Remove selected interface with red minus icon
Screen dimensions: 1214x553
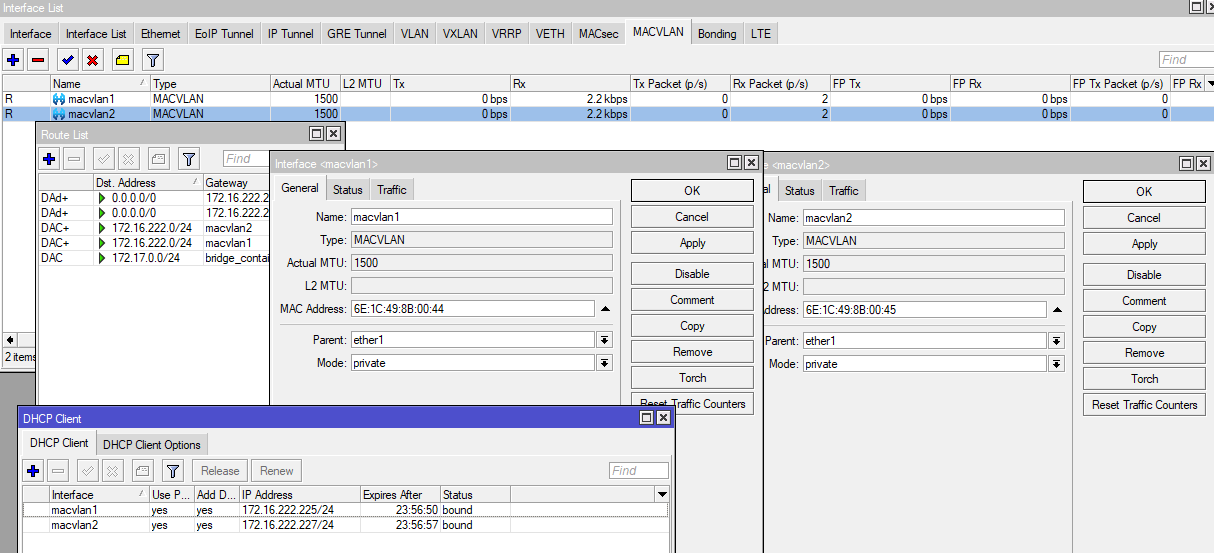38,60
